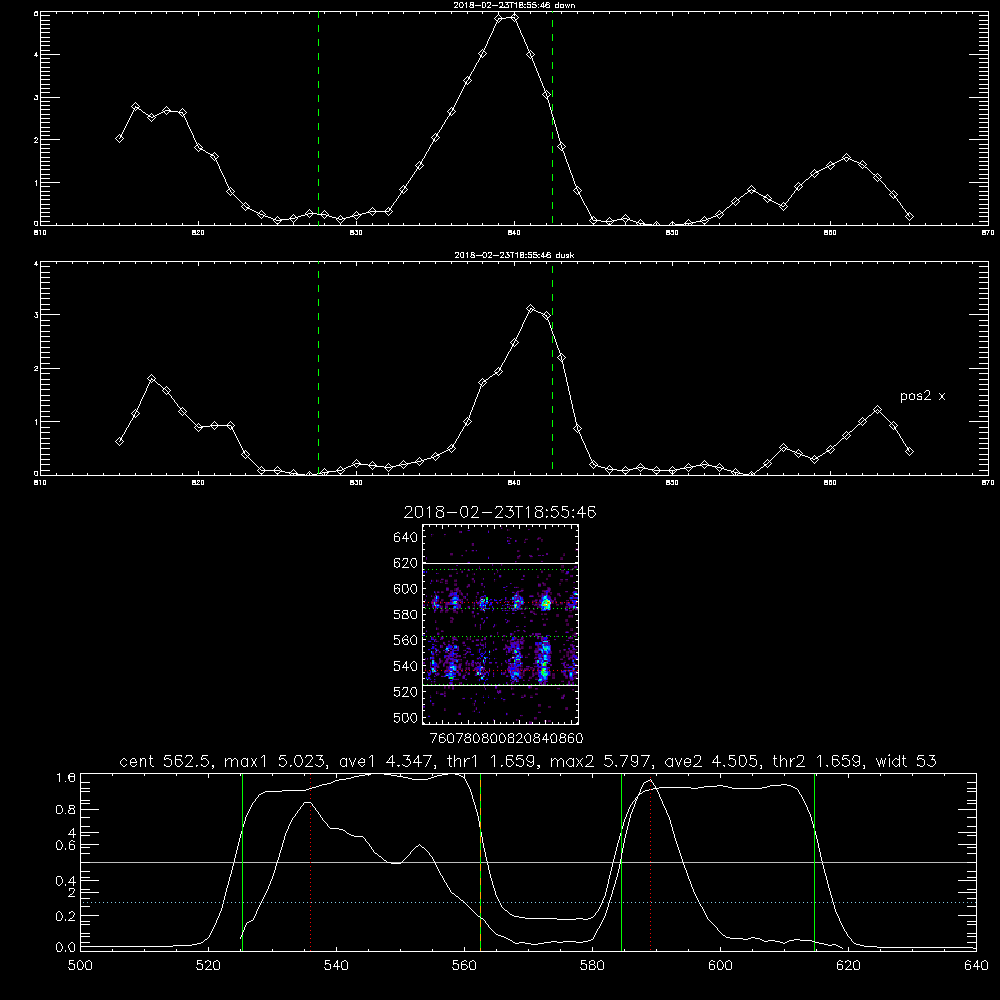Click the '760780800820840860' heat map x-axis labels
Viewport: 1000px width, 1000px height.
click(506, 738)
